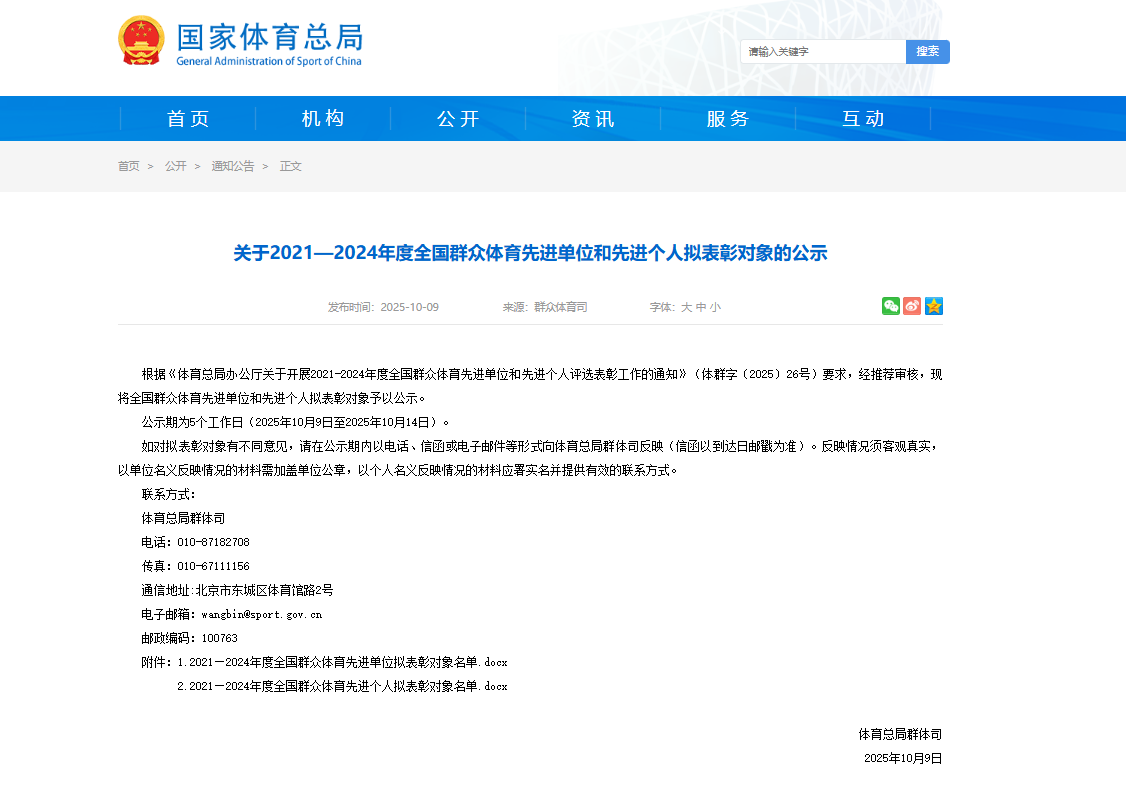This screenshot has width=1126, height=811.
Task: Open the 服务 navigation item
Action: click(x=728, y=119)
